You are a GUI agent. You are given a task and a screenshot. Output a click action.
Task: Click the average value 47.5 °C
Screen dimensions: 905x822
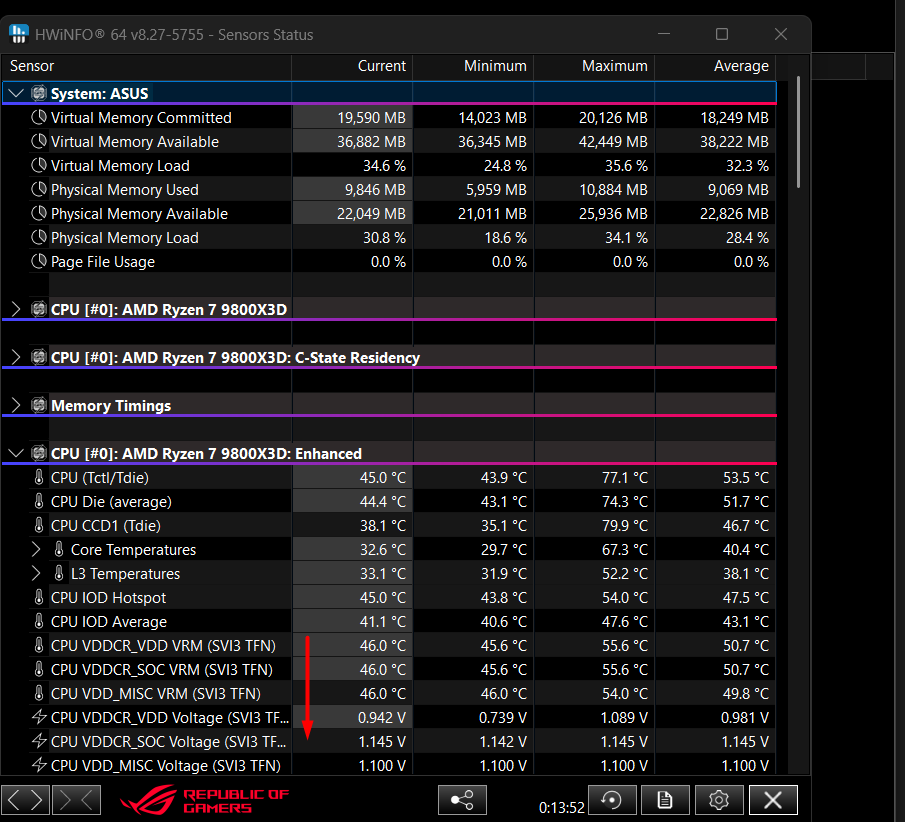tap(746, 597)
